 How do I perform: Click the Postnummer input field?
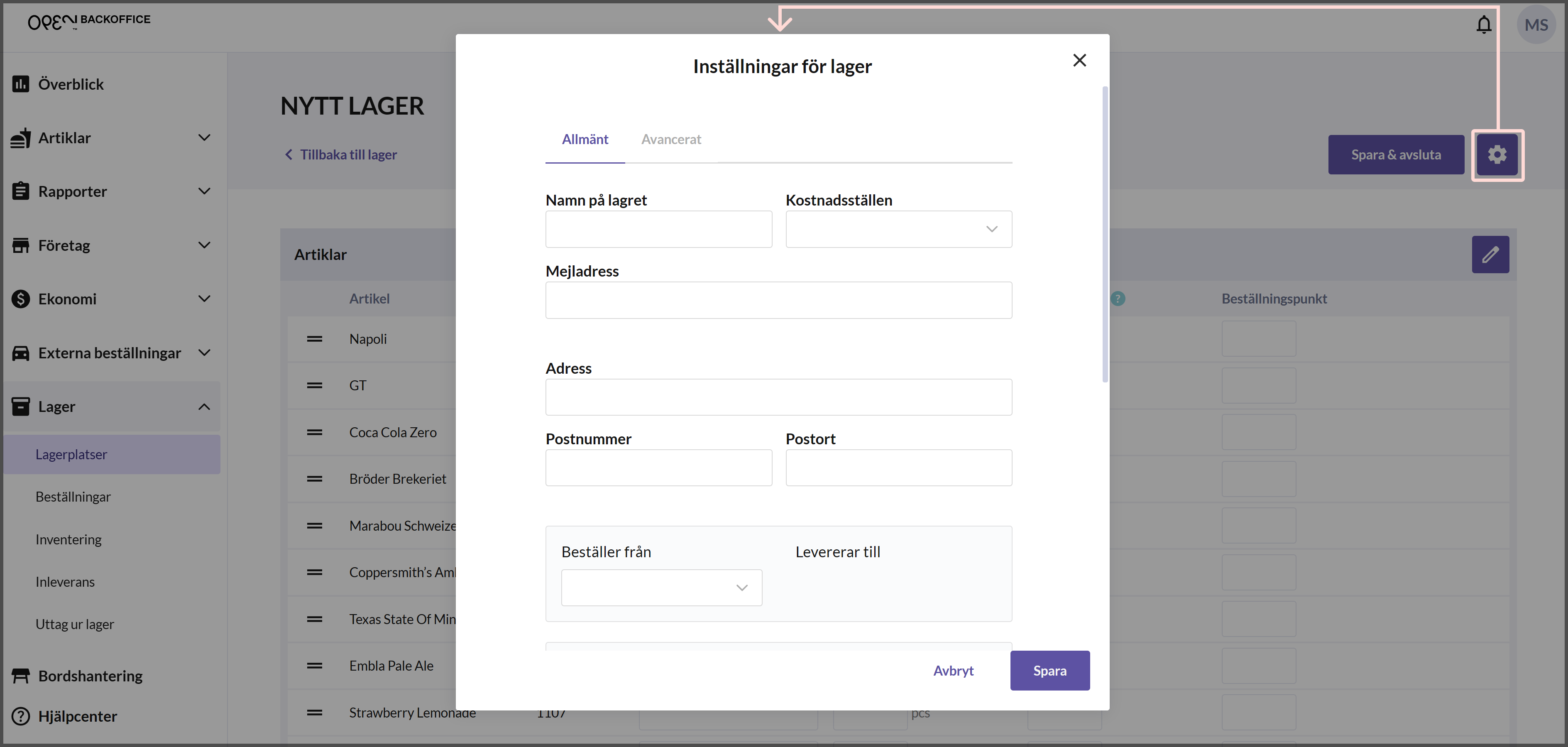point(658,468)
